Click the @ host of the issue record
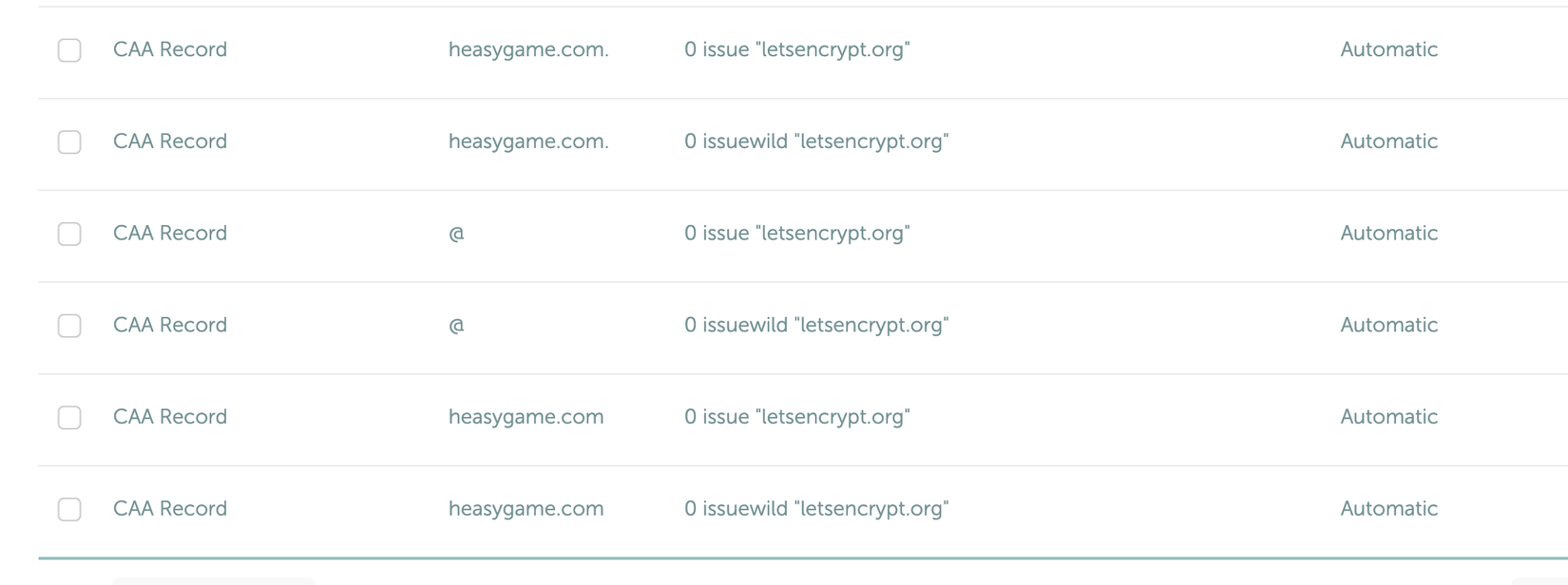1568x585 pixels. [x=456, y=234]
